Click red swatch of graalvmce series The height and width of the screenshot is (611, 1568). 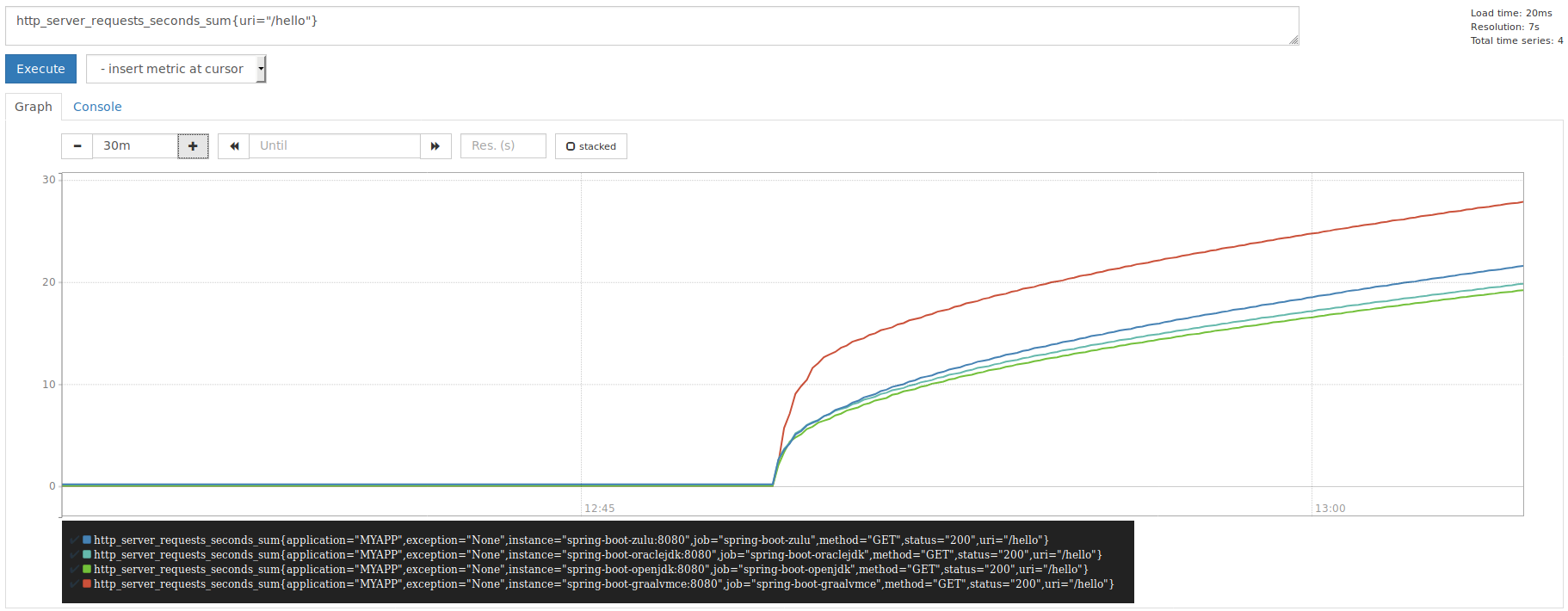87,584
